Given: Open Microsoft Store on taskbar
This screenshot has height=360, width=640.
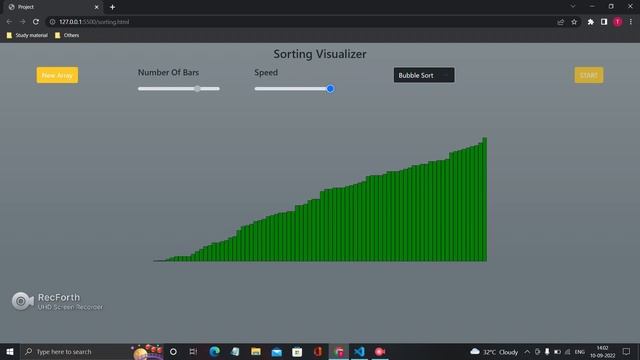Looking at the screenshot, I should (x=297, y=351).
